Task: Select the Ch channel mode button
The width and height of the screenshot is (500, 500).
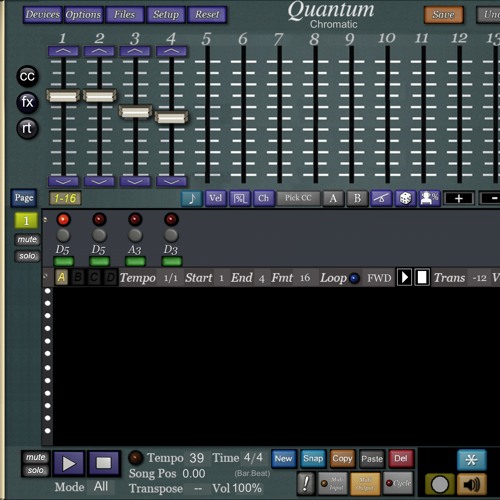Action: (264, 198)
